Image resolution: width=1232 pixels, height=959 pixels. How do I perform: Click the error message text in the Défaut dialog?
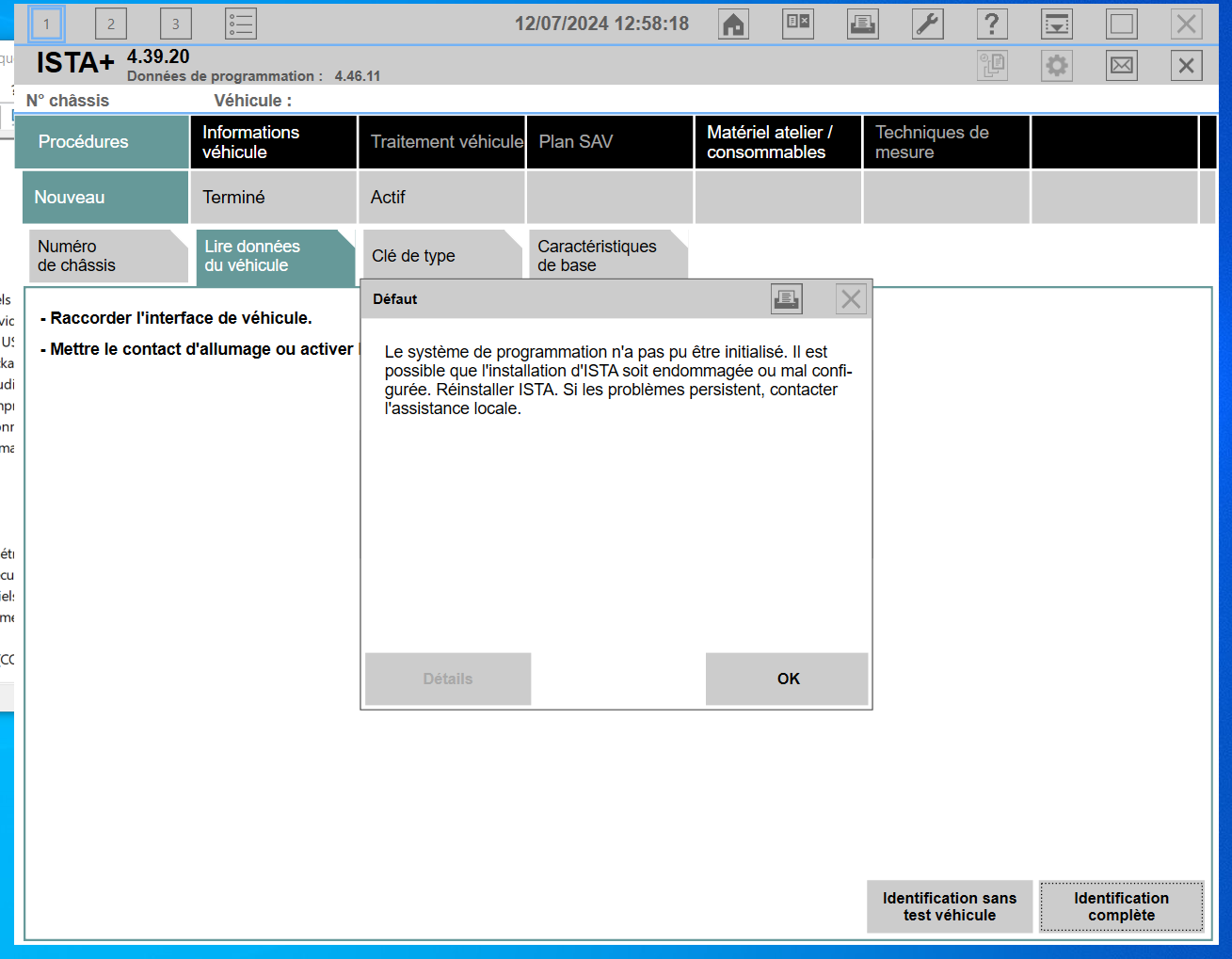coord(618,380)
